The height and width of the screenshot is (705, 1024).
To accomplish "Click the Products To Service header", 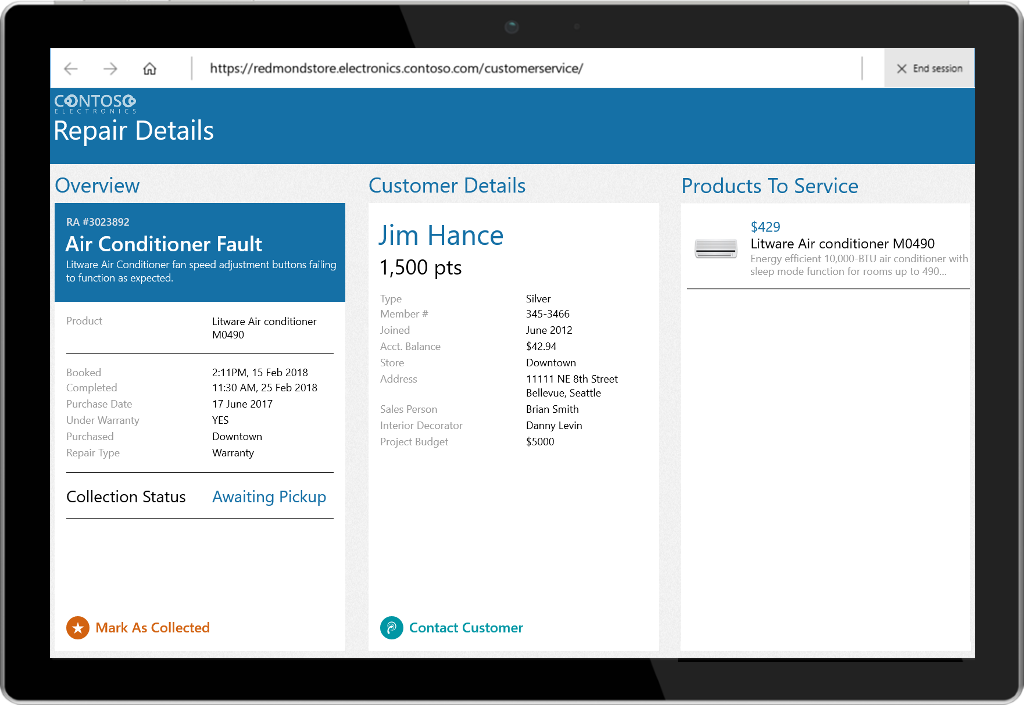I will click(x=770, y=186).
